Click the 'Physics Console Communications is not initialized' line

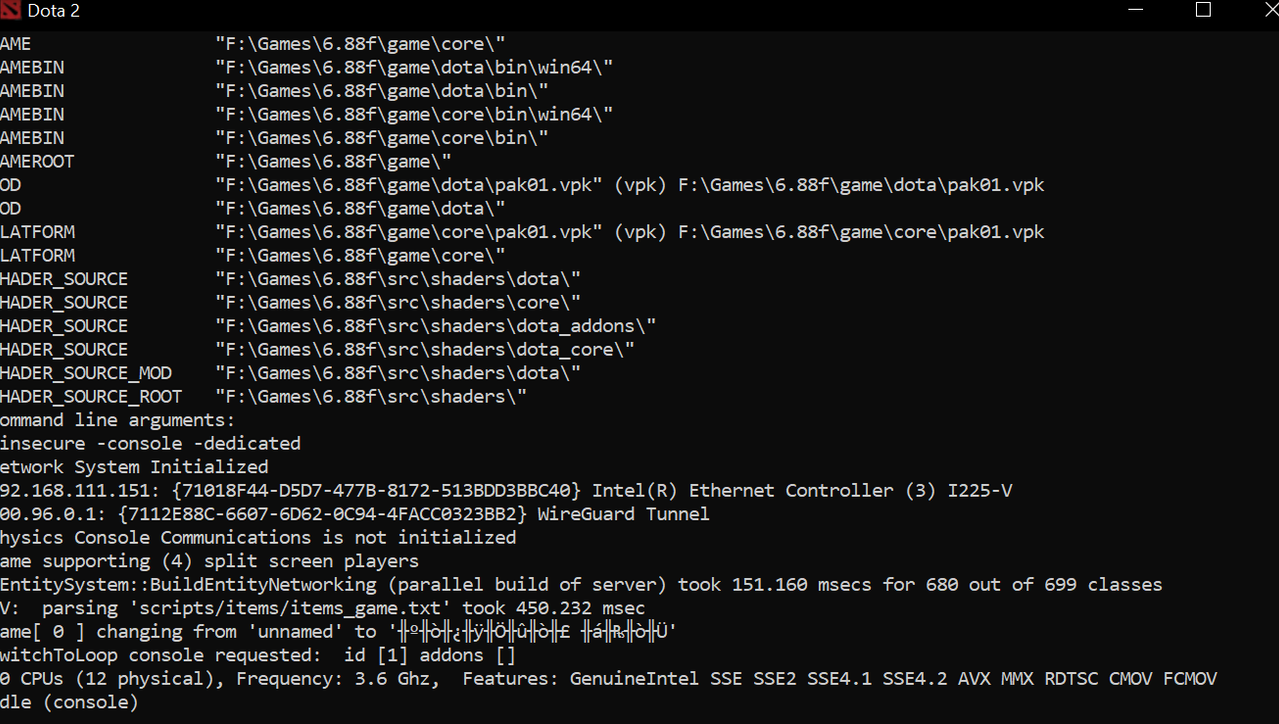click(258, 538)
